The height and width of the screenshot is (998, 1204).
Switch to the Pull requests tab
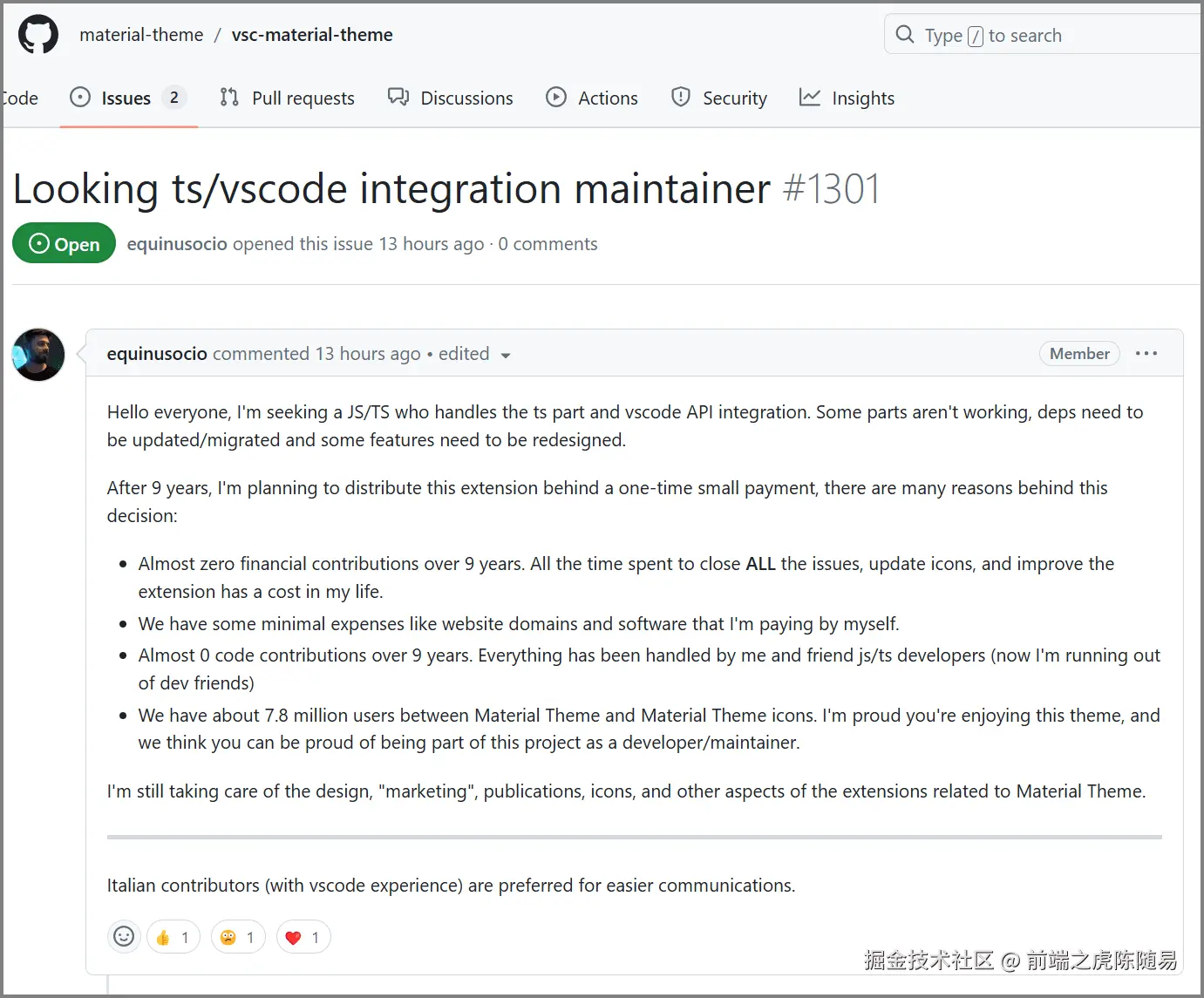287,98
